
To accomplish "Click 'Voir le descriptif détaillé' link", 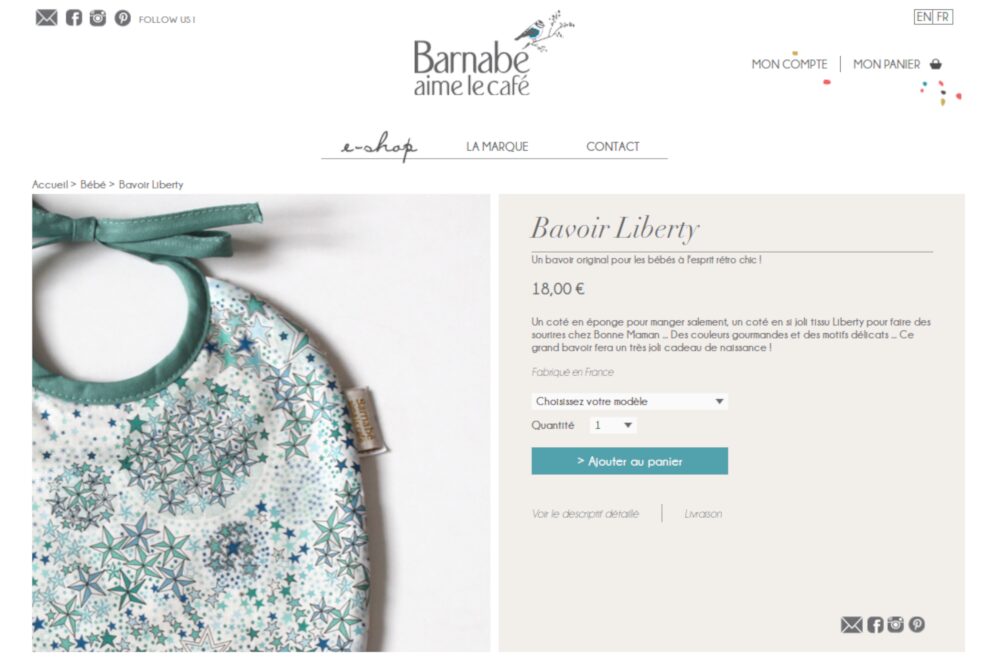I will [585, 513].
